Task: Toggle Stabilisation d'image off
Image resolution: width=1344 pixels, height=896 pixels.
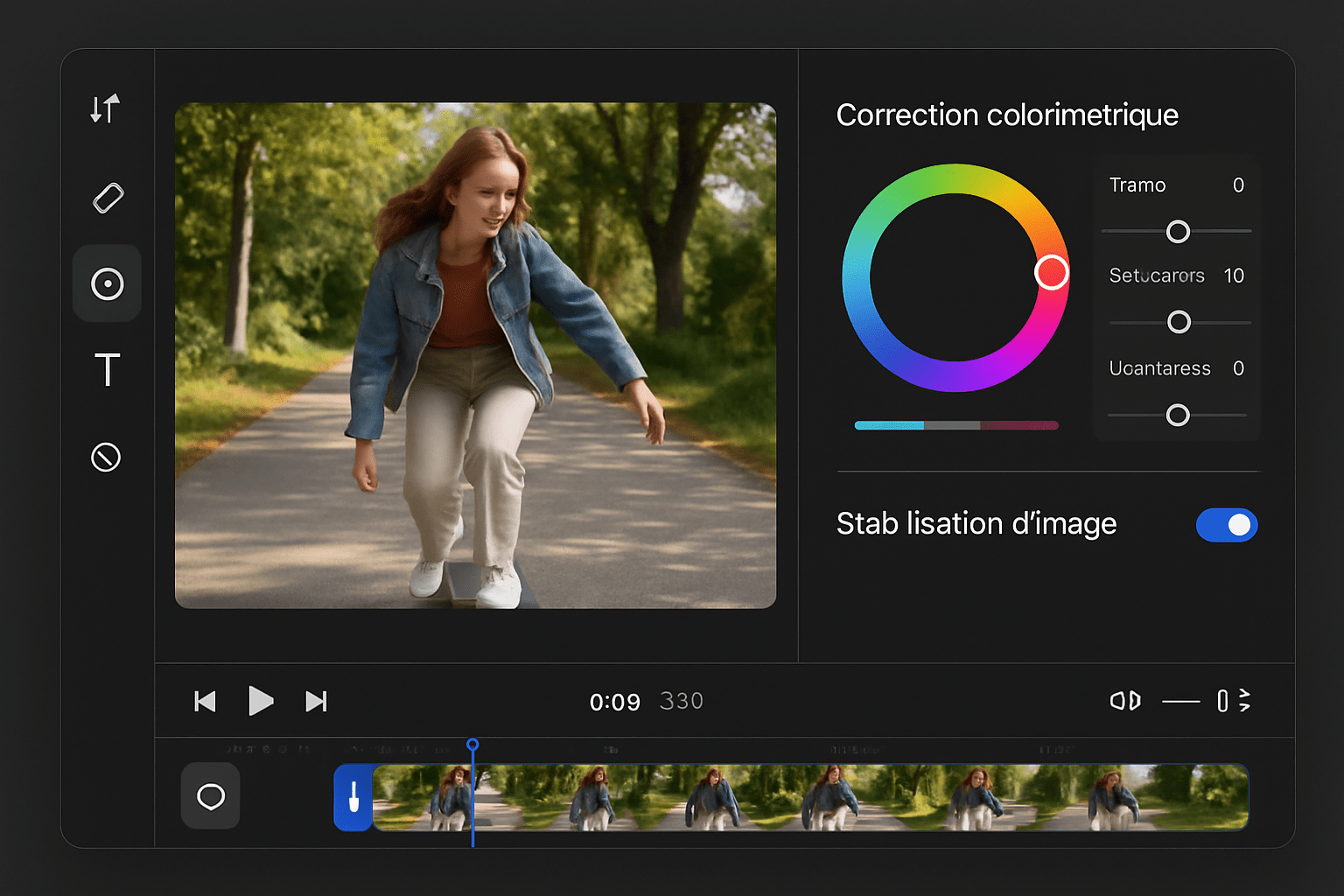Action: [x=1227, y=525]
